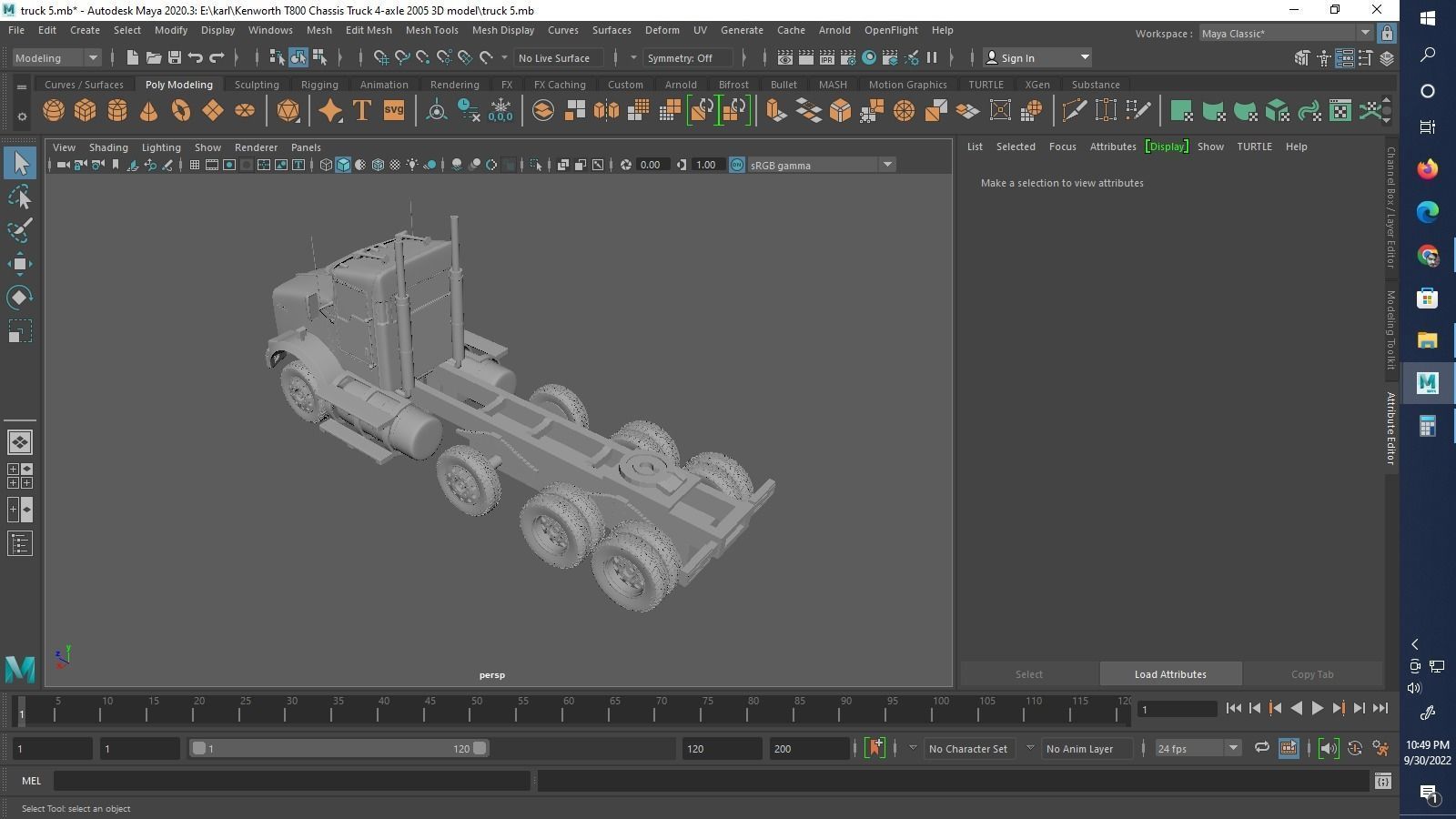Click the polygon Type text tool icon
1456x819 pixels.
click(362, 111)
